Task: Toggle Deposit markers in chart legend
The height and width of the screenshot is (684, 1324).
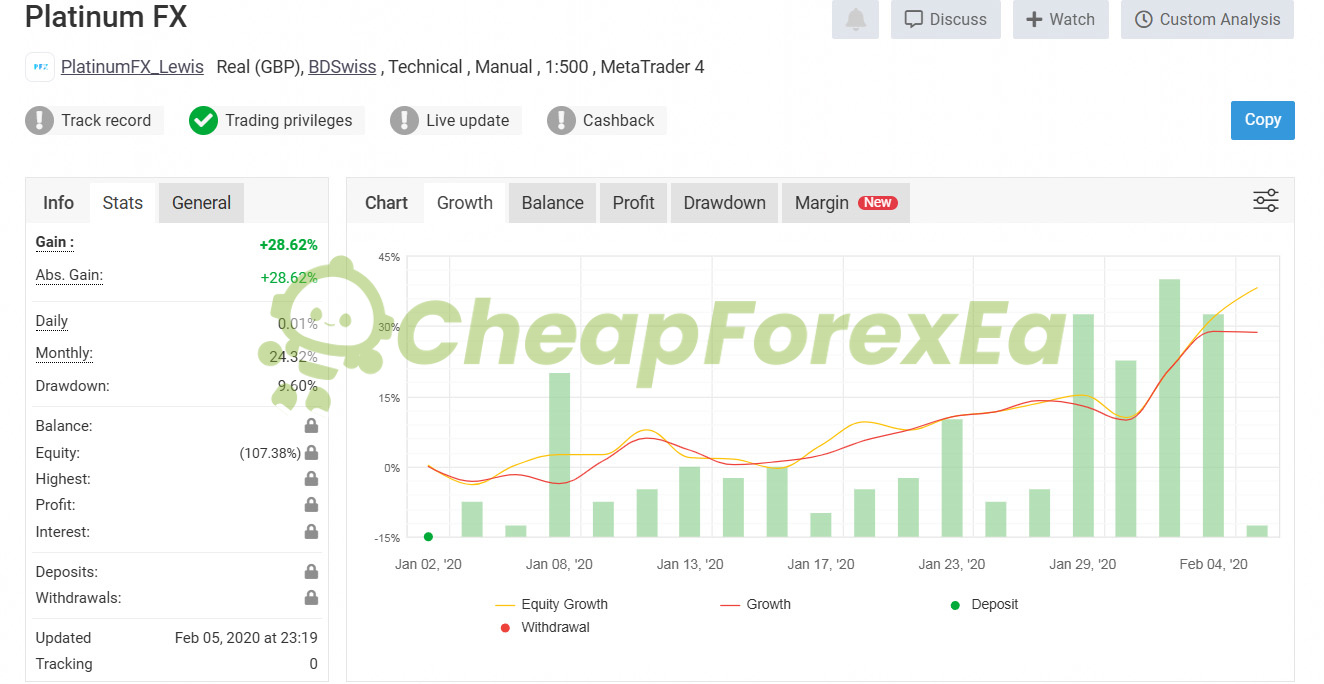Action: pyautogui.click(x=984, y=604)
